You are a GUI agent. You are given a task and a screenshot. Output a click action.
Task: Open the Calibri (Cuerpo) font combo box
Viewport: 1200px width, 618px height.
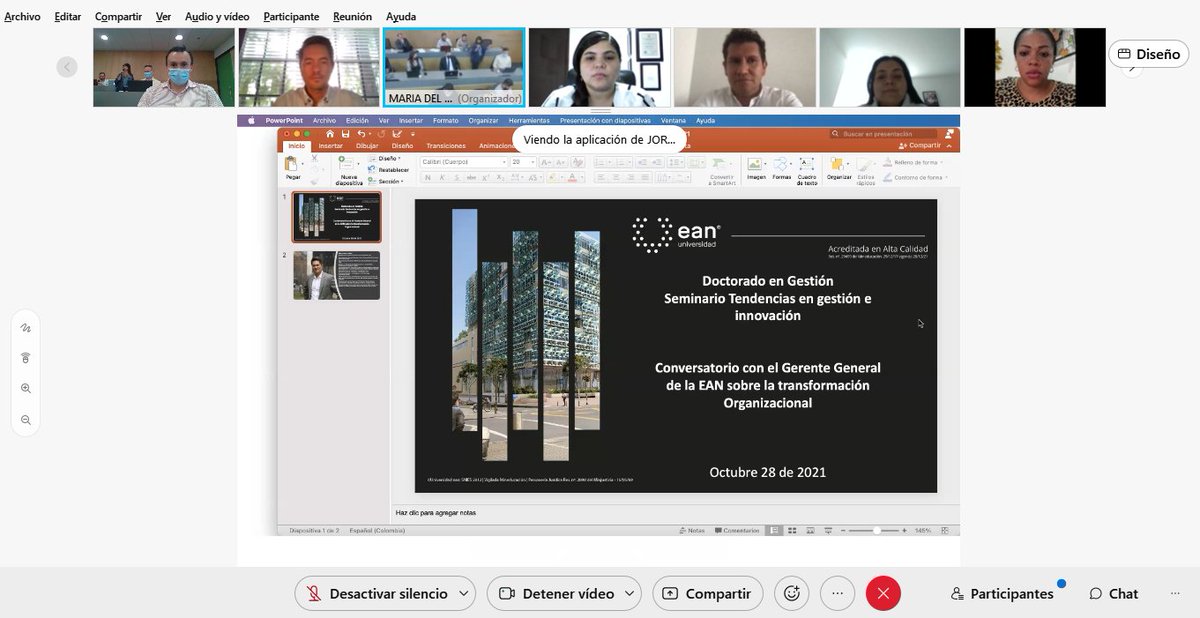point(464,162)
